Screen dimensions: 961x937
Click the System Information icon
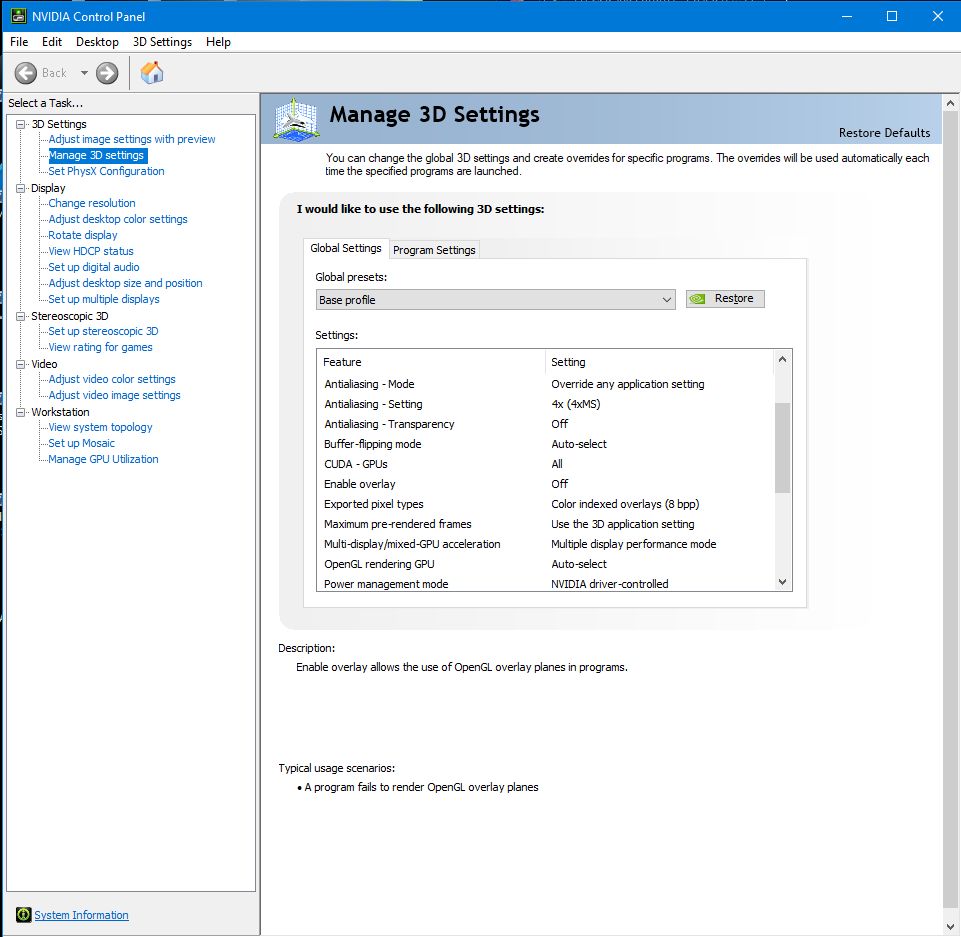click(23, 915)
